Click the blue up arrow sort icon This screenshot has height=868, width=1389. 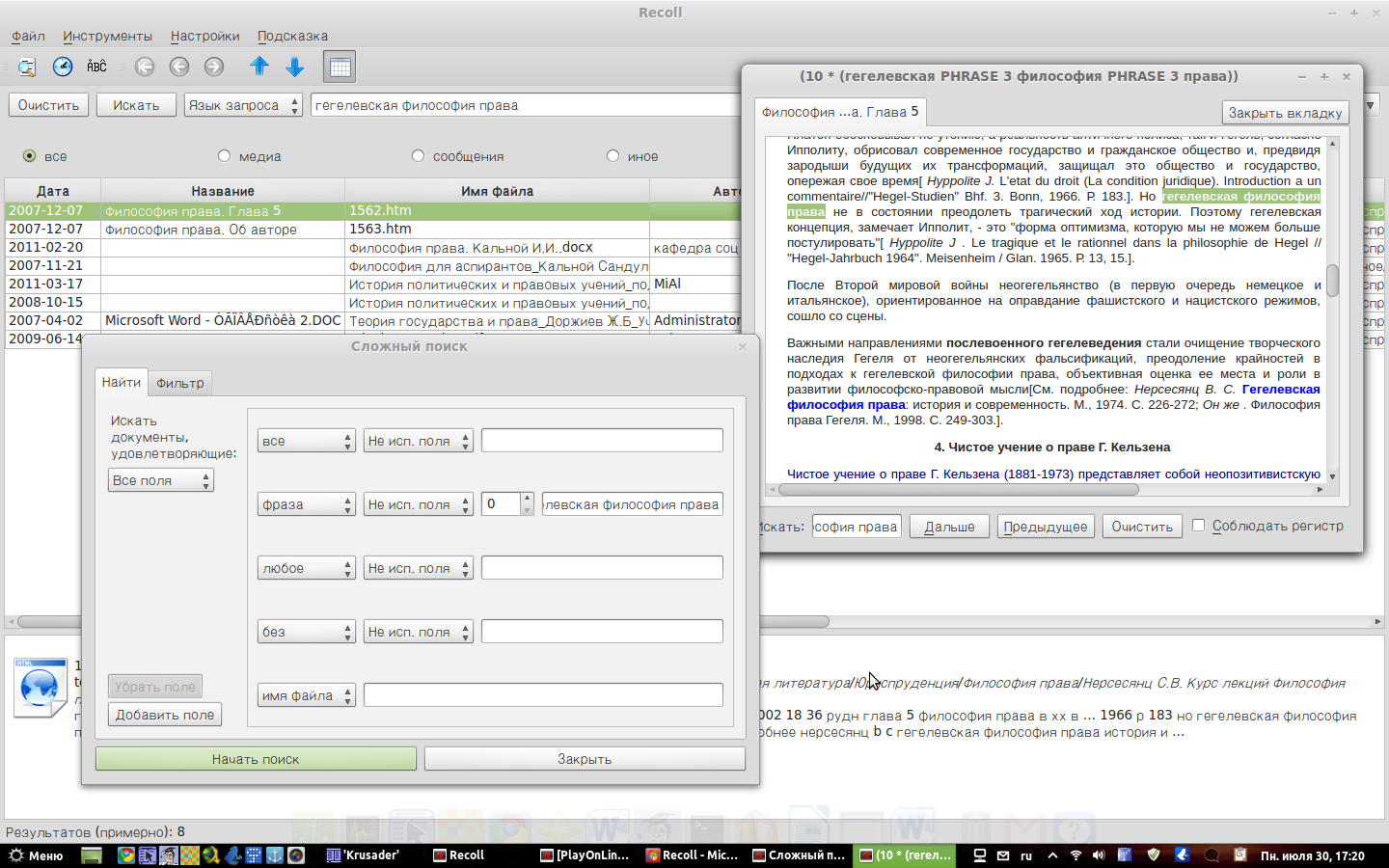click(x=259, y=67)
